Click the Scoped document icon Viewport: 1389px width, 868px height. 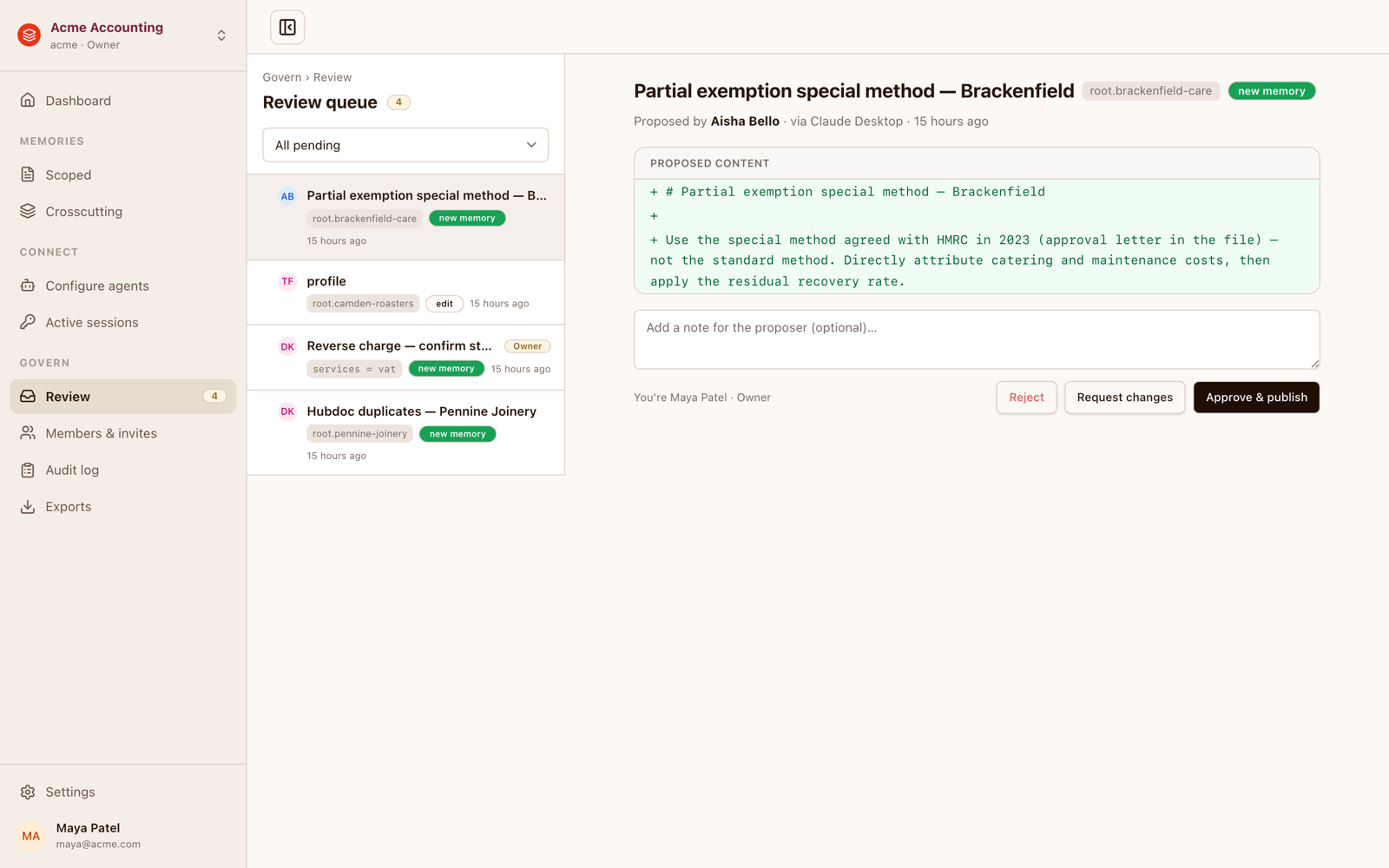point(28,174)
